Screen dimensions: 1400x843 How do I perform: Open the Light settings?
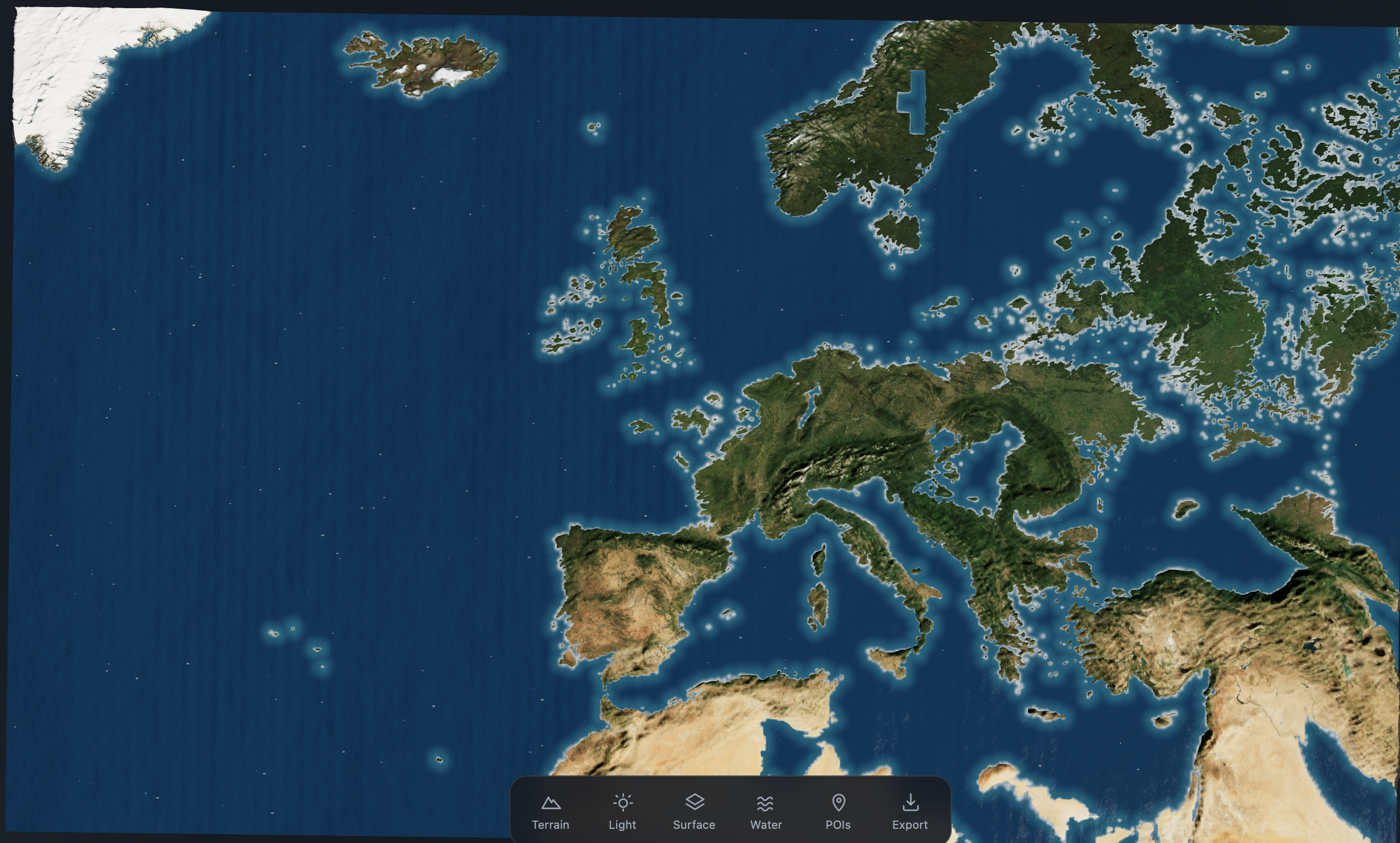pyautogui.click(x=622, y=813)
